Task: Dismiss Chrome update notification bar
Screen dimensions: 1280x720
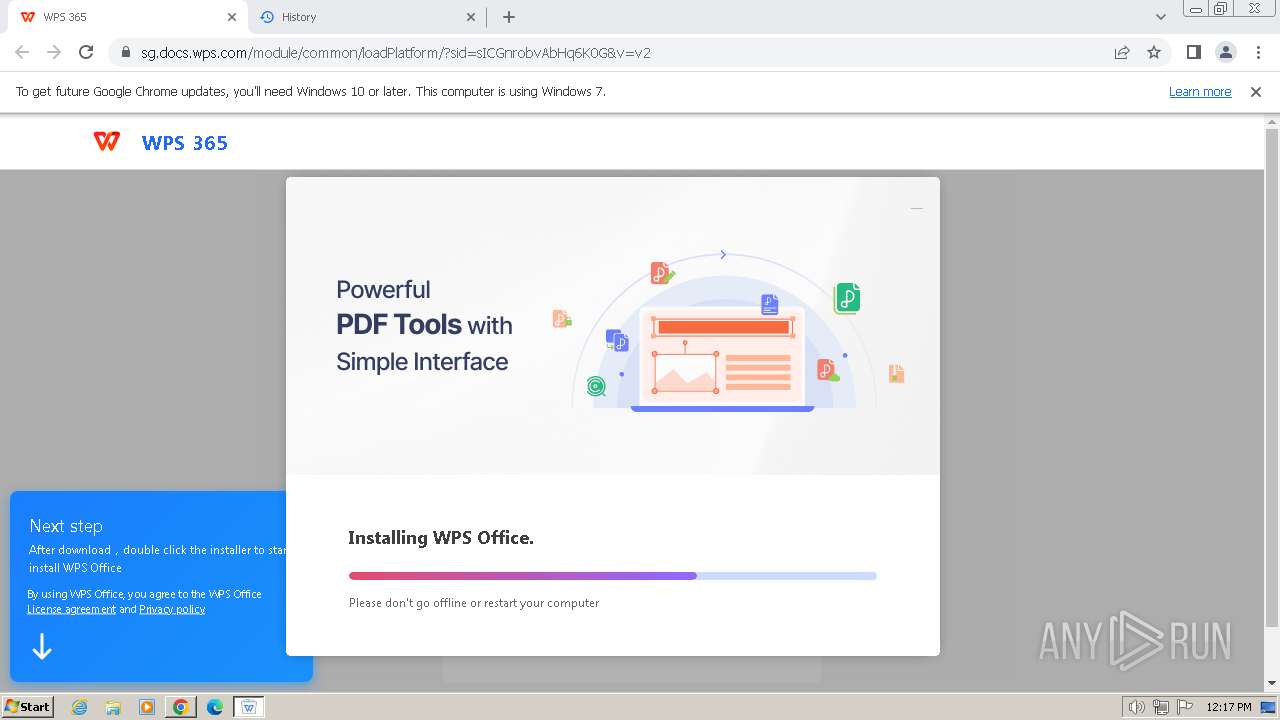Action: 1256,91
